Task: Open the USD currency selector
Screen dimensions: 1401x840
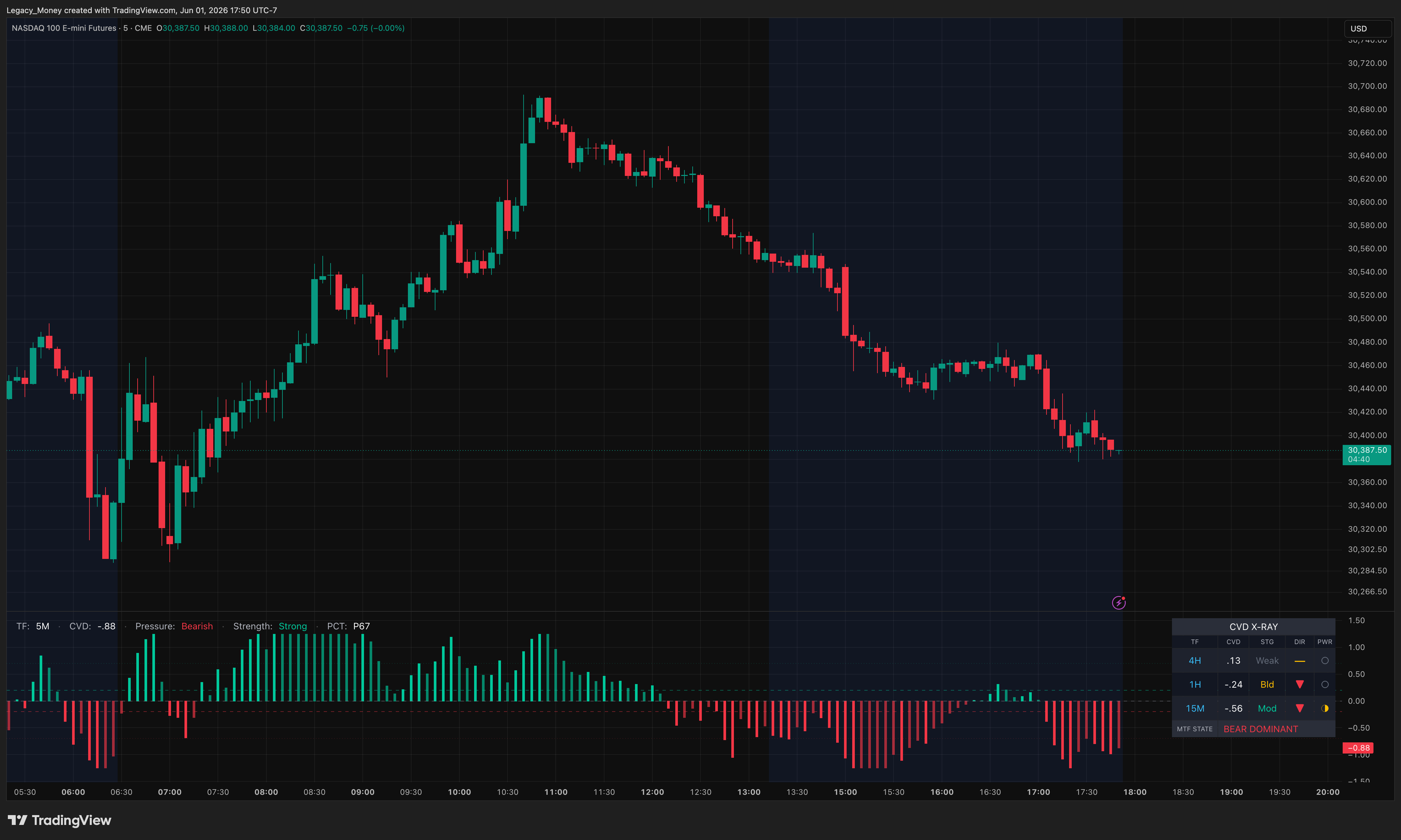Action: (x=1368, y=28)
